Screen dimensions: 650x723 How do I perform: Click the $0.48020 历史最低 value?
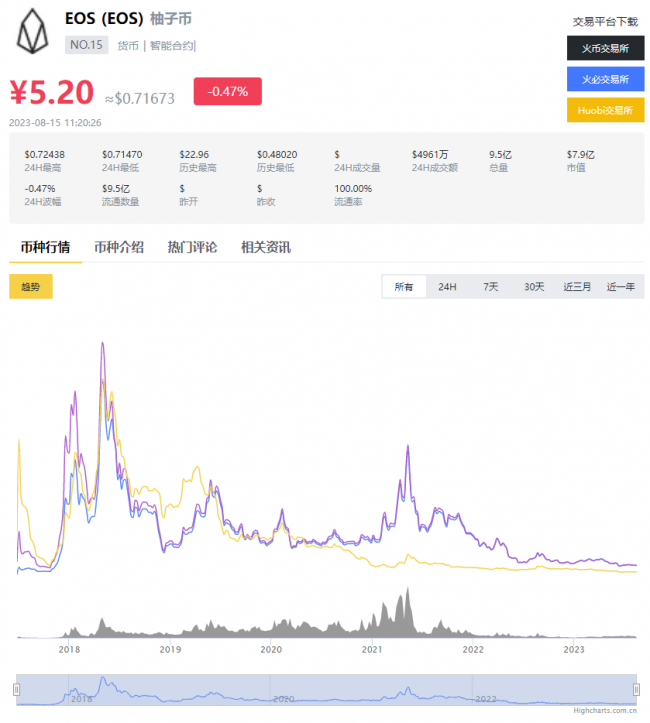(277, 154)
